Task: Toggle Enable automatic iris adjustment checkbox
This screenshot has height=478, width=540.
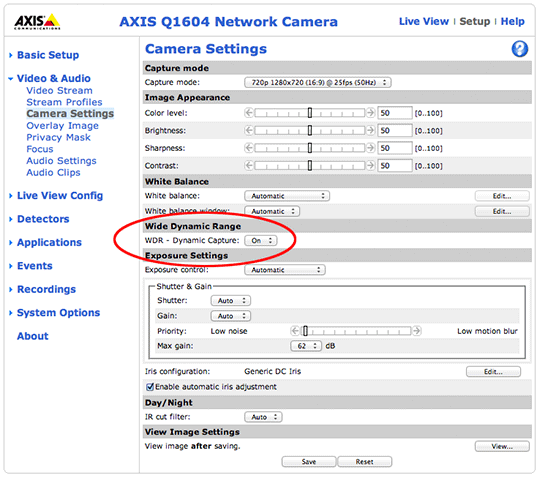Action: coord(150,387)
